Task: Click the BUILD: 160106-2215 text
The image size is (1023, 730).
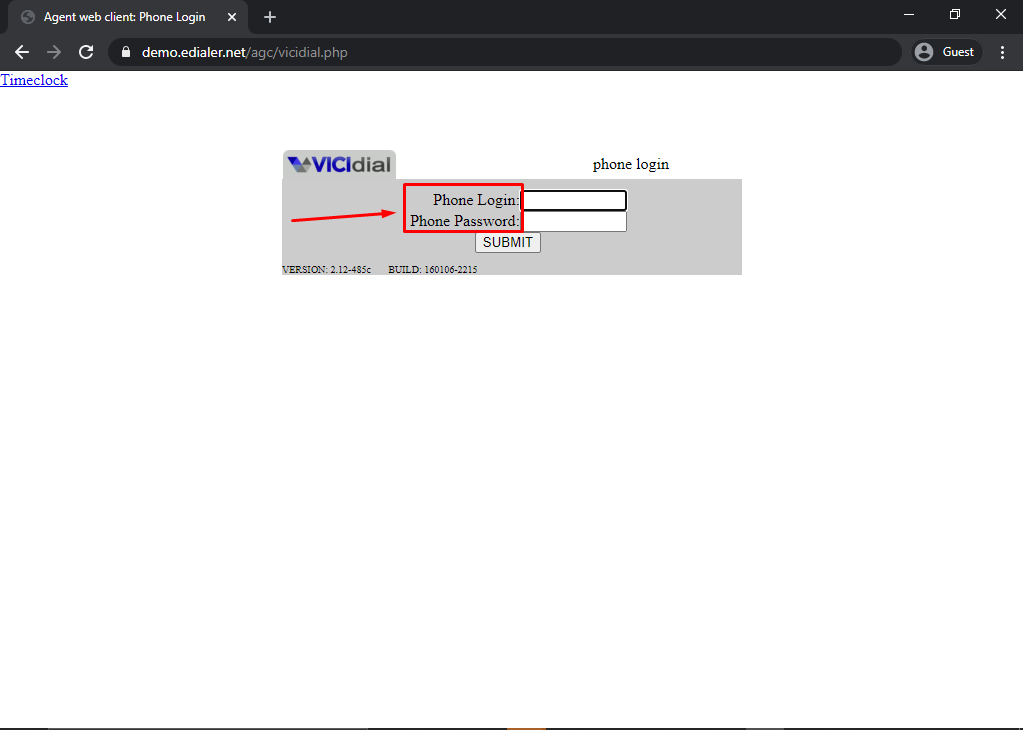Action: (x=433, y=269)
